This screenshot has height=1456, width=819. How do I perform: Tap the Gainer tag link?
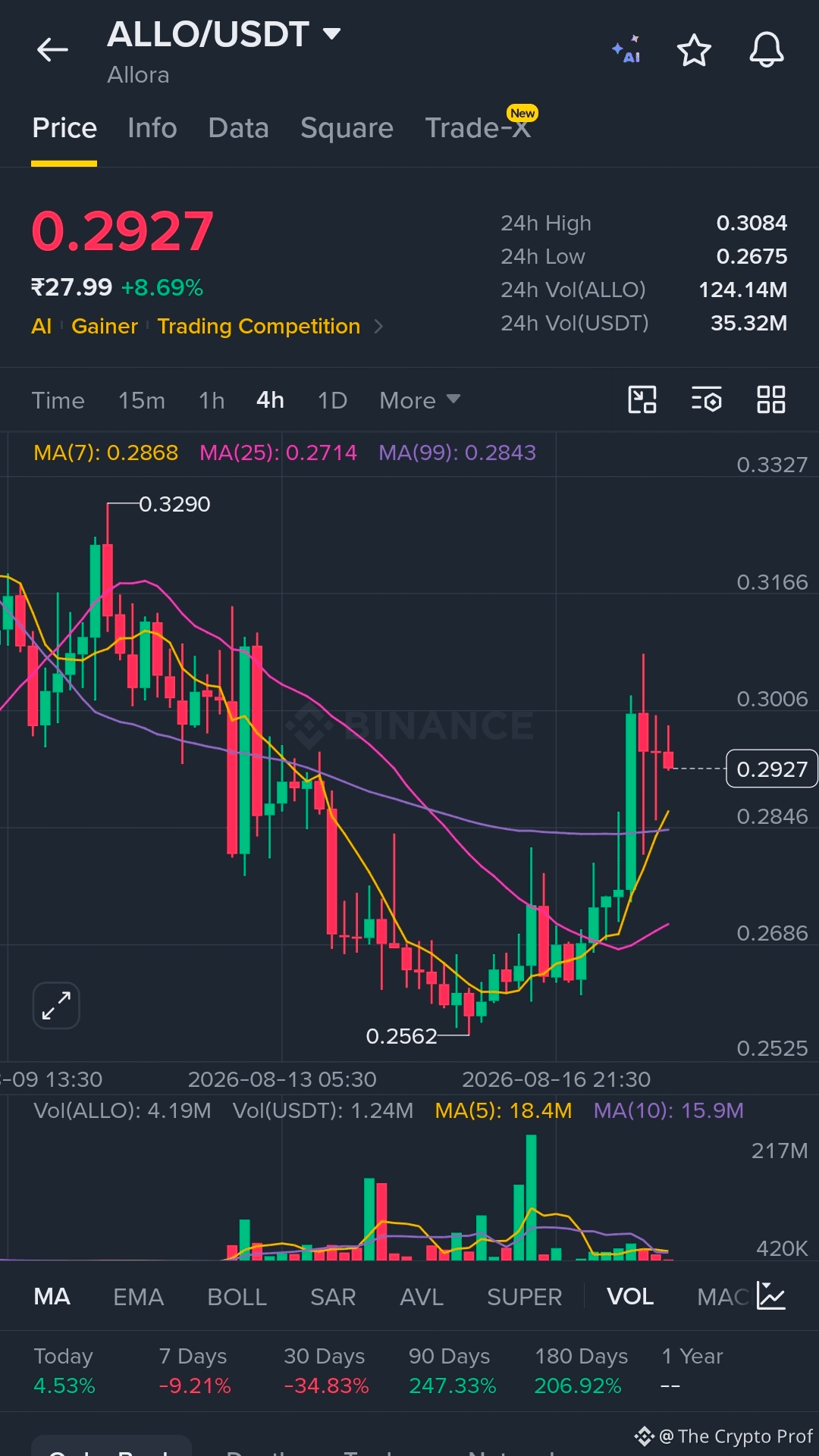[105, 327]
